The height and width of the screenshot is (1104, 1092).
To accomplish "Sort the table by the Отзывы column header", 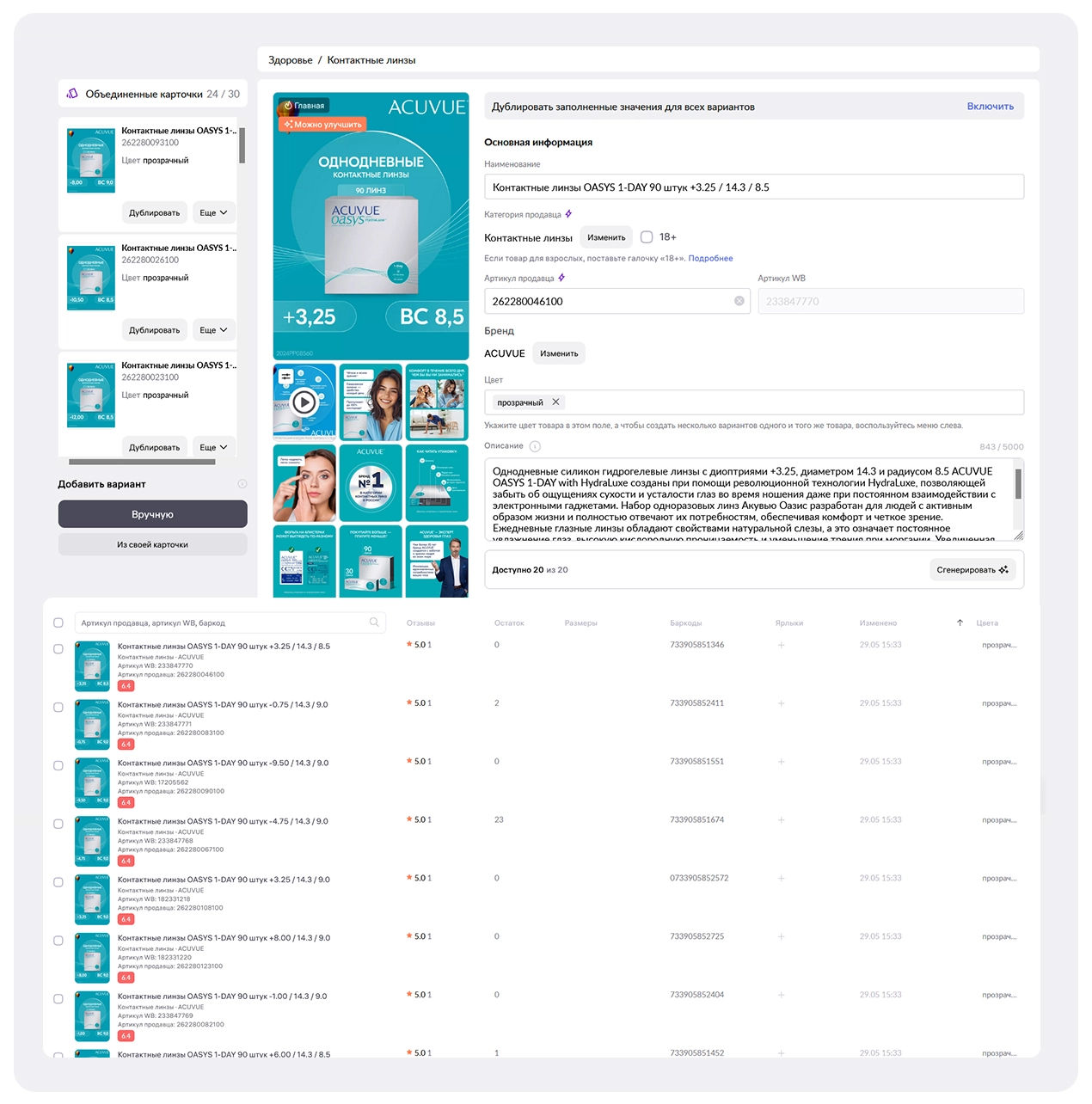I will [421, 623].
